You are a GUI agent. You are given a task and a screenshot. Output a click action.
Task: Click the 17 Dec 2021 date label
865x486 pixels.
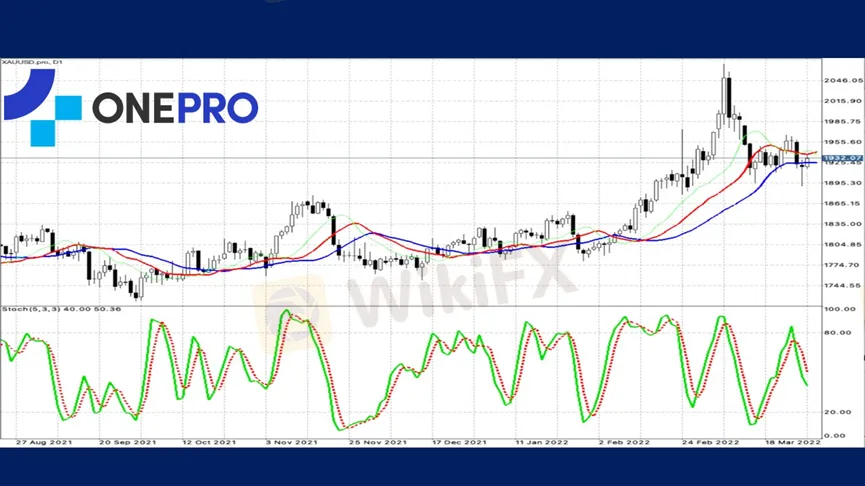point(459,442)
